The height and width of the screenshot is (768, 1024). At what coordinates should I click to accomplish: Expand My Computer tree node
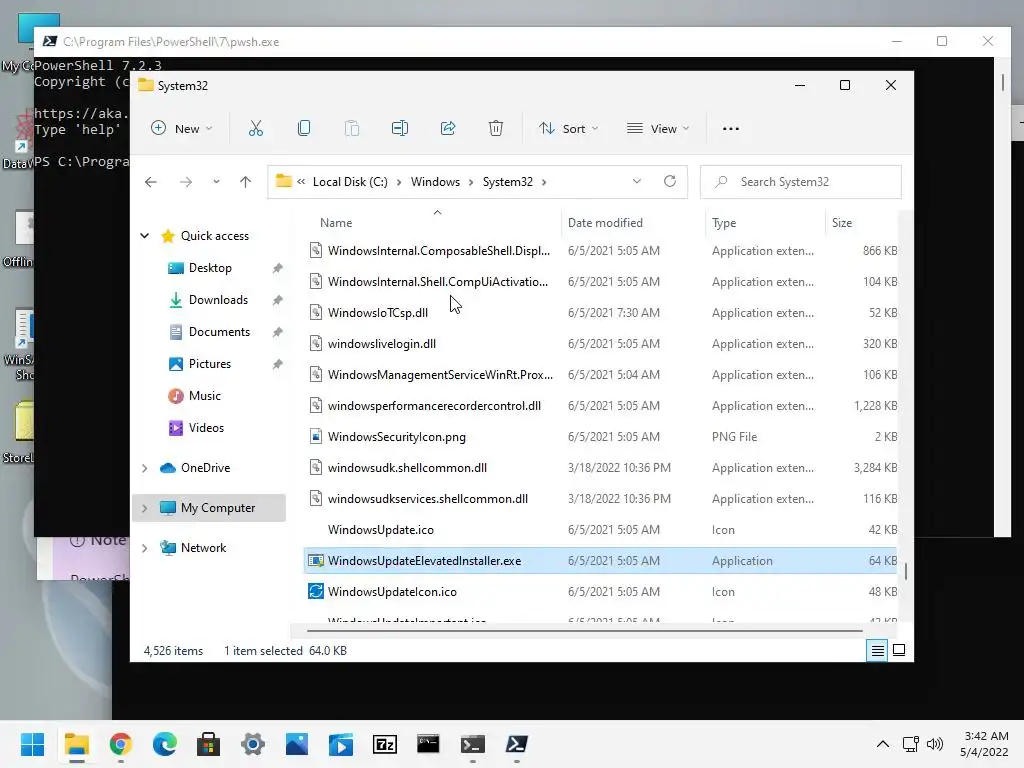click(x=145, y=508)
